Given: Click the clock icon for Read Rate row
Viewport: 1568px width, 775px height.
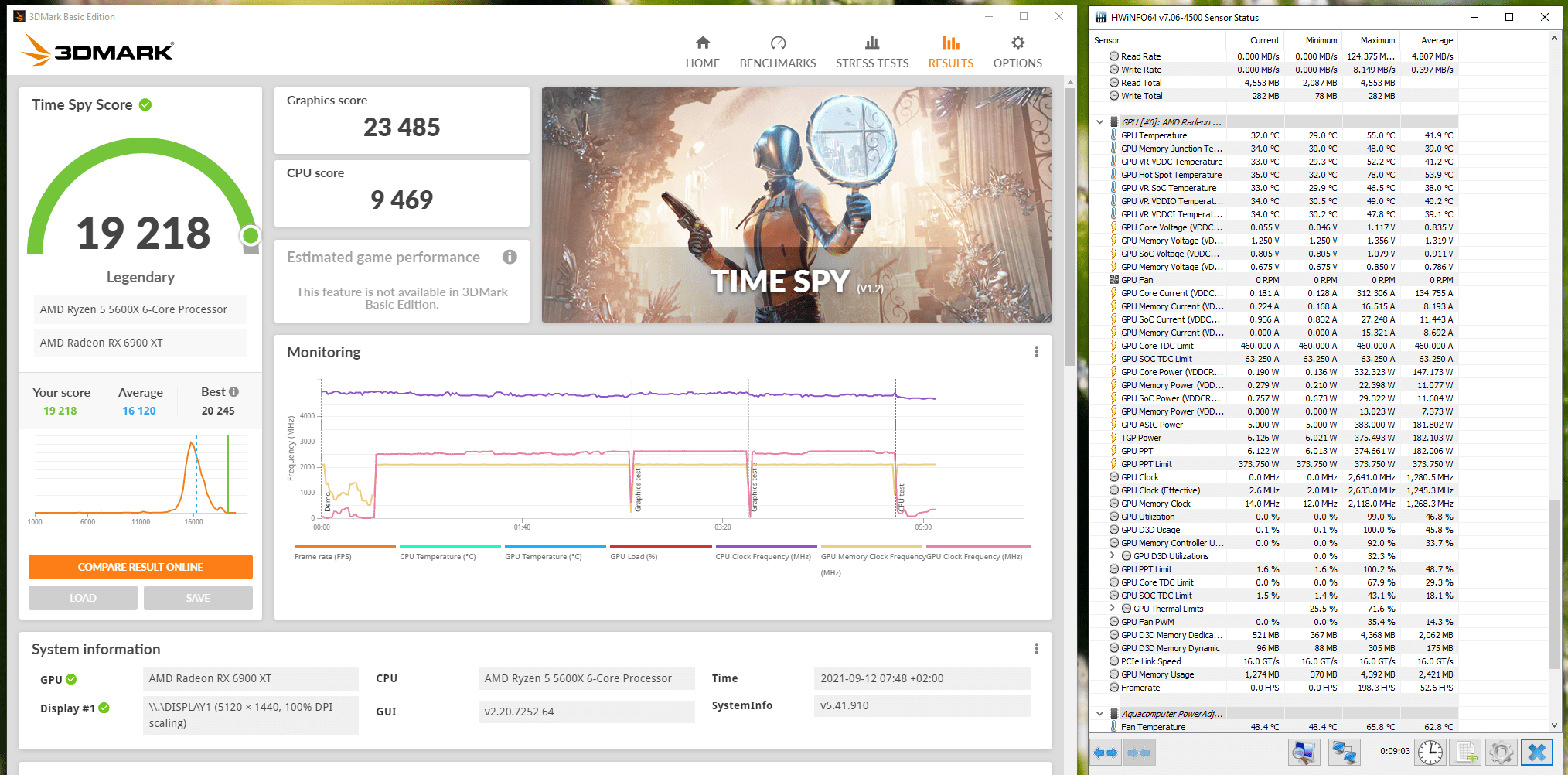Looking at the screenshot, I should [x=1114, y=56].
